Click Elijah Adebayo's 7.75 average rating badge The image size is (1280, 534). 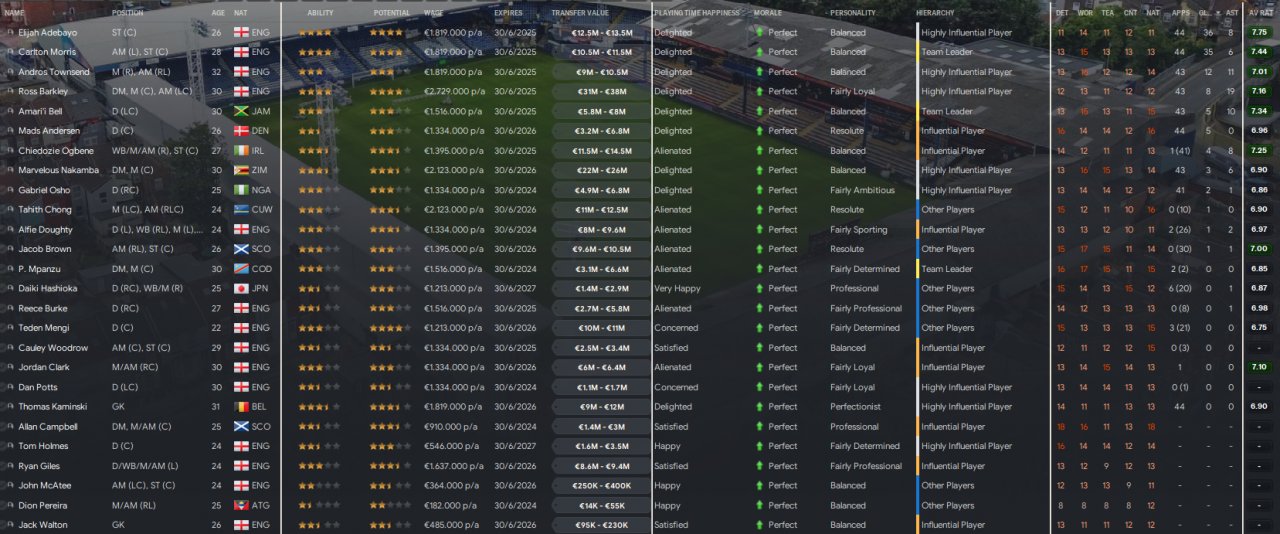click(x=1259, y=33)
